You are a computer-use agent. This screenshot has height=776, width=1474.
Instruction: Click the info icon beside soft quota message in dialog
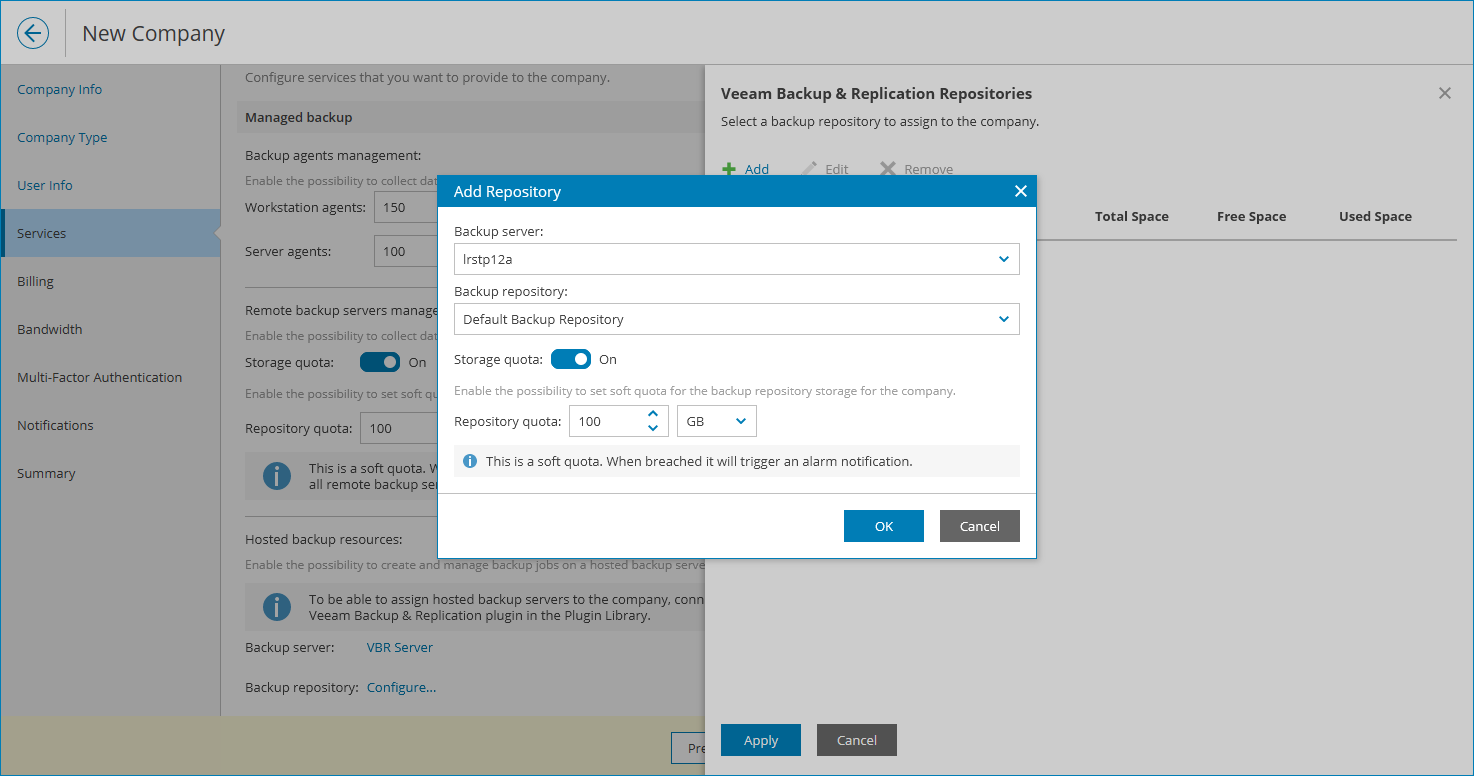[x=470, y=461]
